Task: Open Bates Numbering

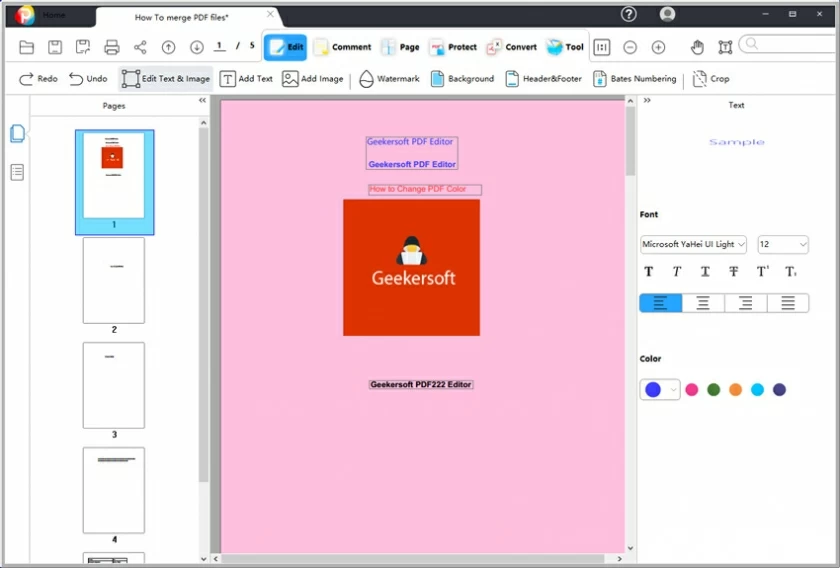Action: (x=635, y=79)
